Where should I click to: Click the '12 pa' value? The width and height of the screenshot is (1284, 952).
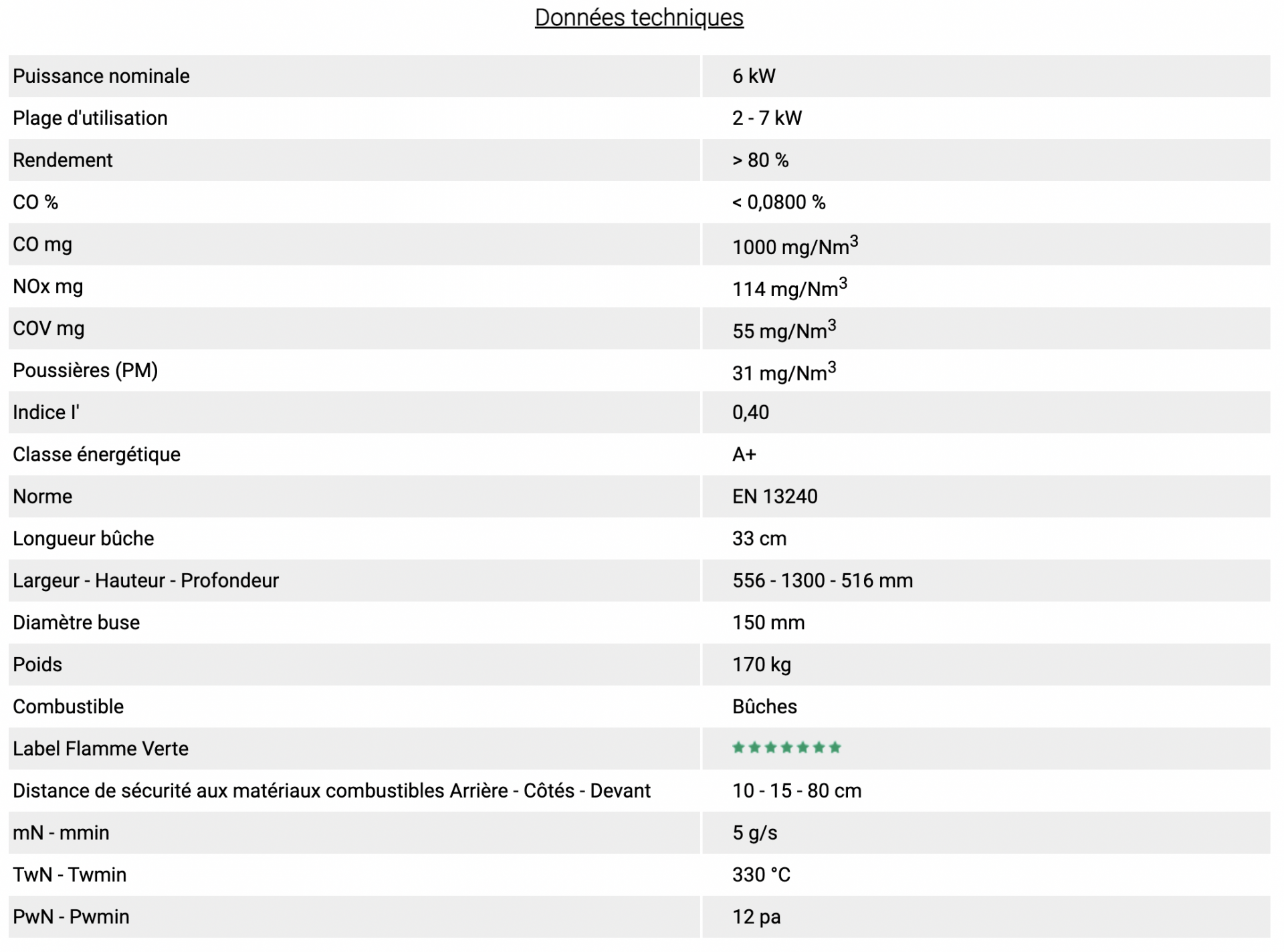click(x=756, y=918)
